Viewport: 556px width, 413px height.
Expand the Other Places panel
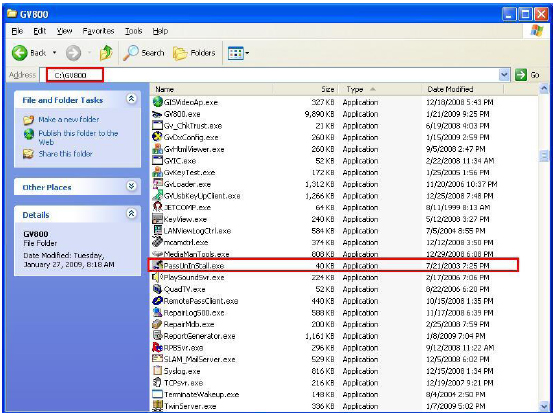[x=131, y=185]
